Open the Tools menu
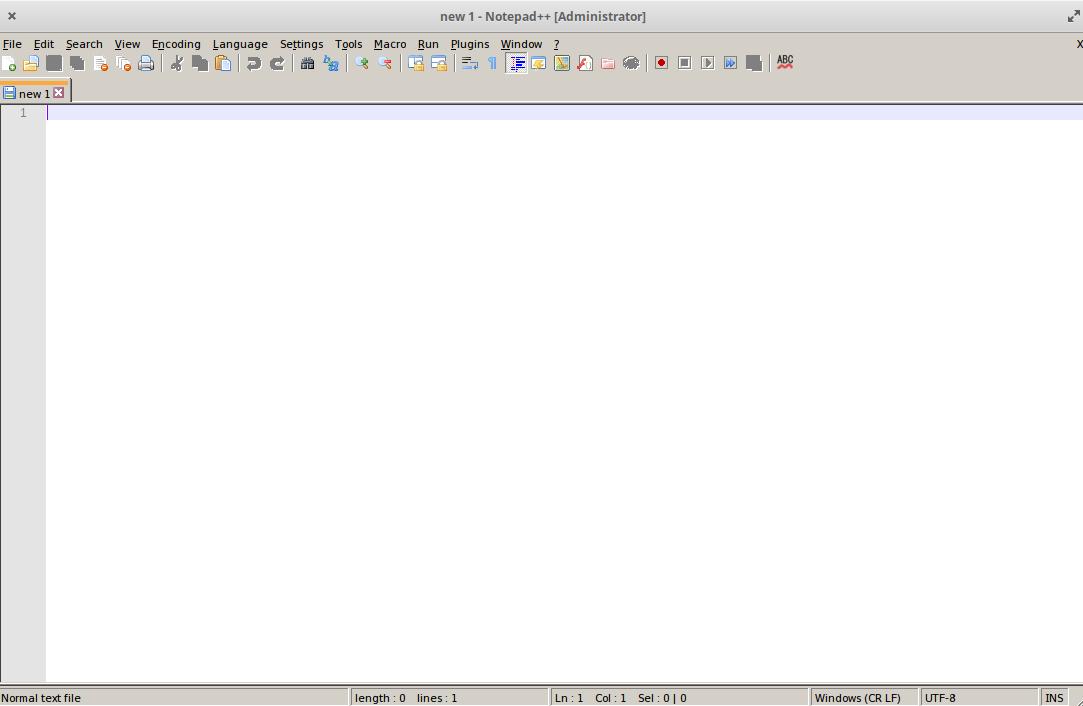 tap(348, 44)
